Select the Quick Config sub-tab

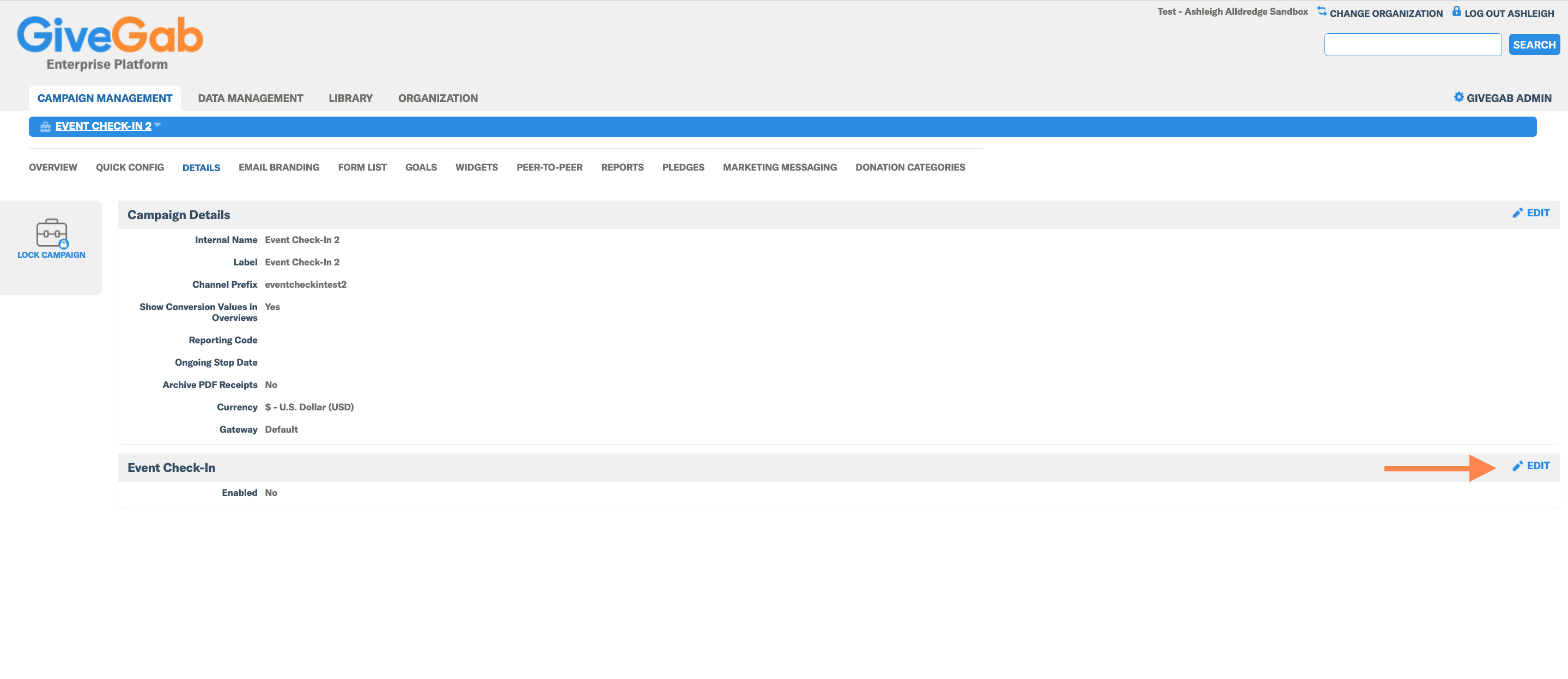tap(130, 167)
